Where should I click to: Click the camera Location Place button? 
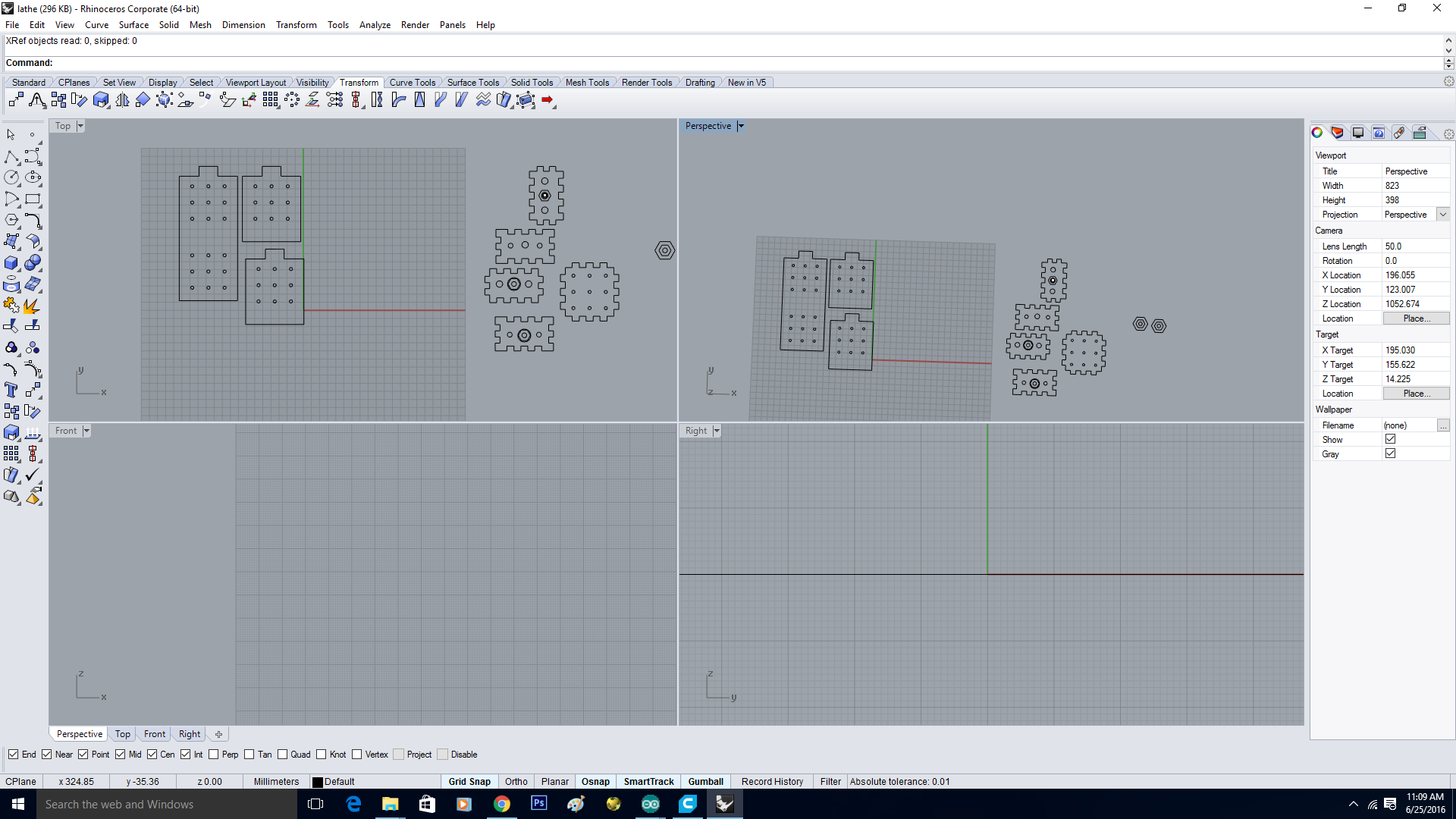pos(1416,318)
